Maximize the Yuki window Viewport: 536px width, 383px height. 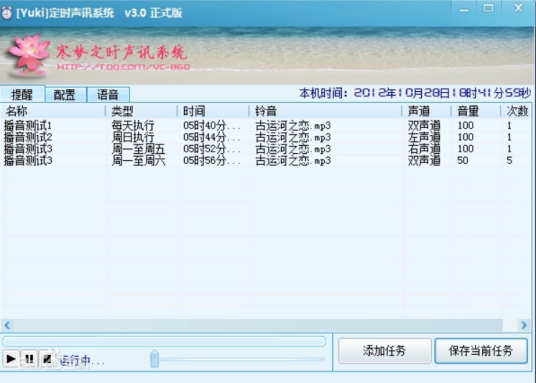click(488, 8)
